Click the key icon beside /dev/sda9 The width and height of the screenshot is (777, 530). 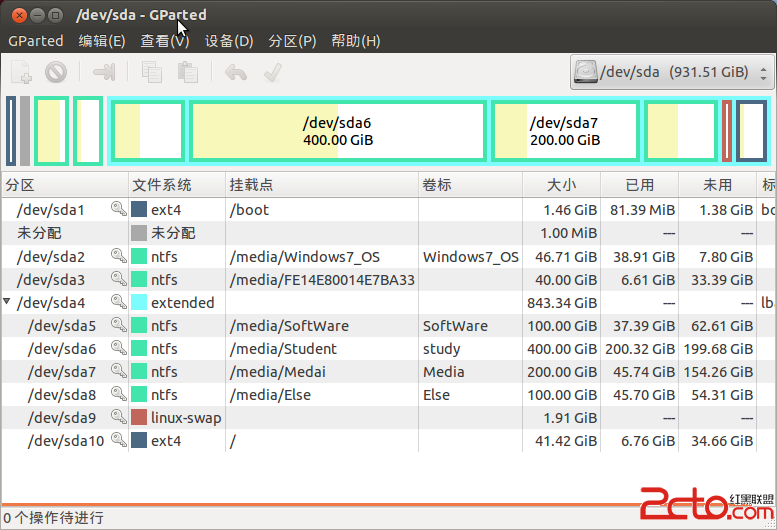118,417
